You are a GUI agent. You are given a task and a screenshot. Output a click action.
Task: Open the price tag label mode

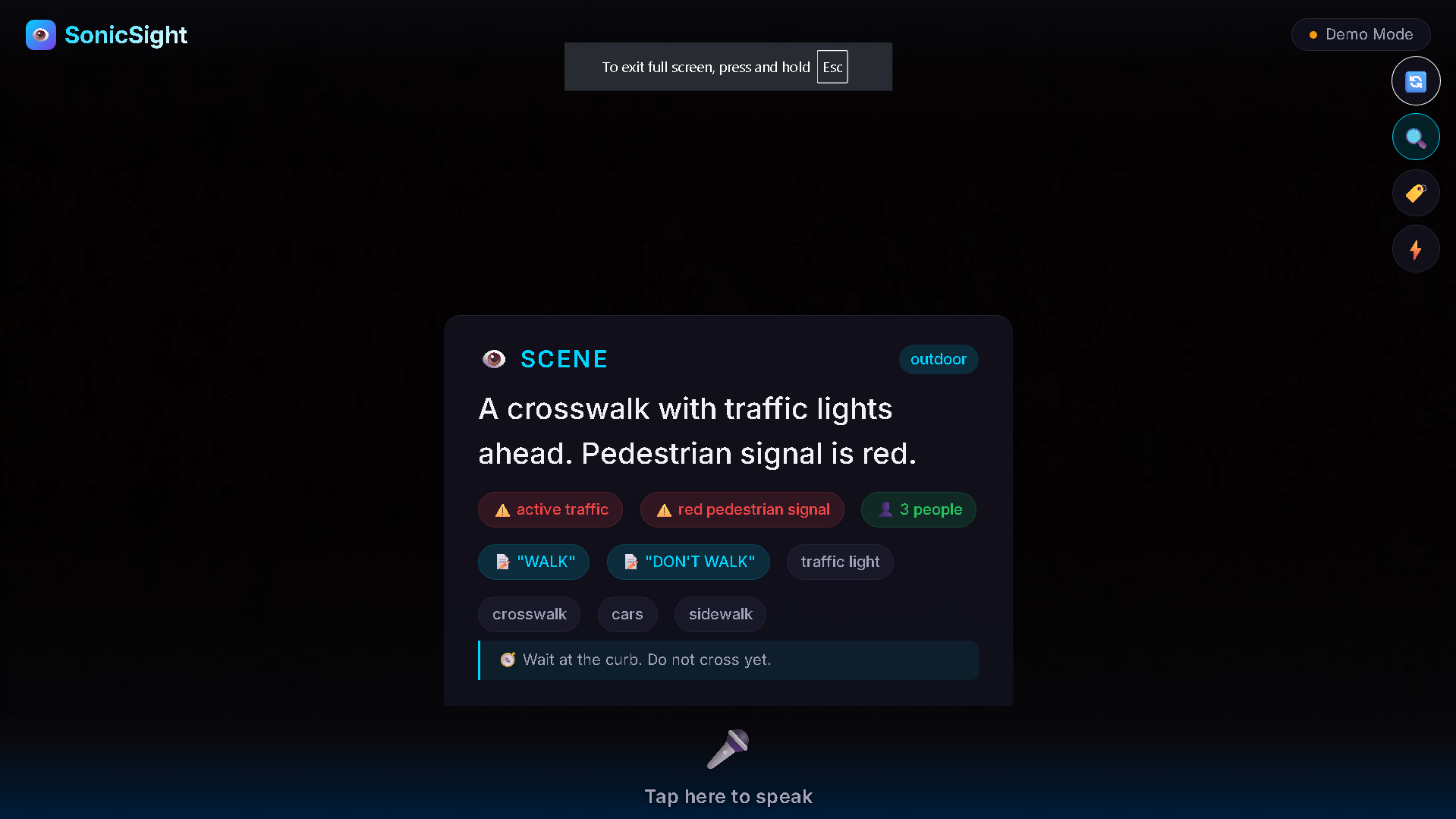point(1416,193)
